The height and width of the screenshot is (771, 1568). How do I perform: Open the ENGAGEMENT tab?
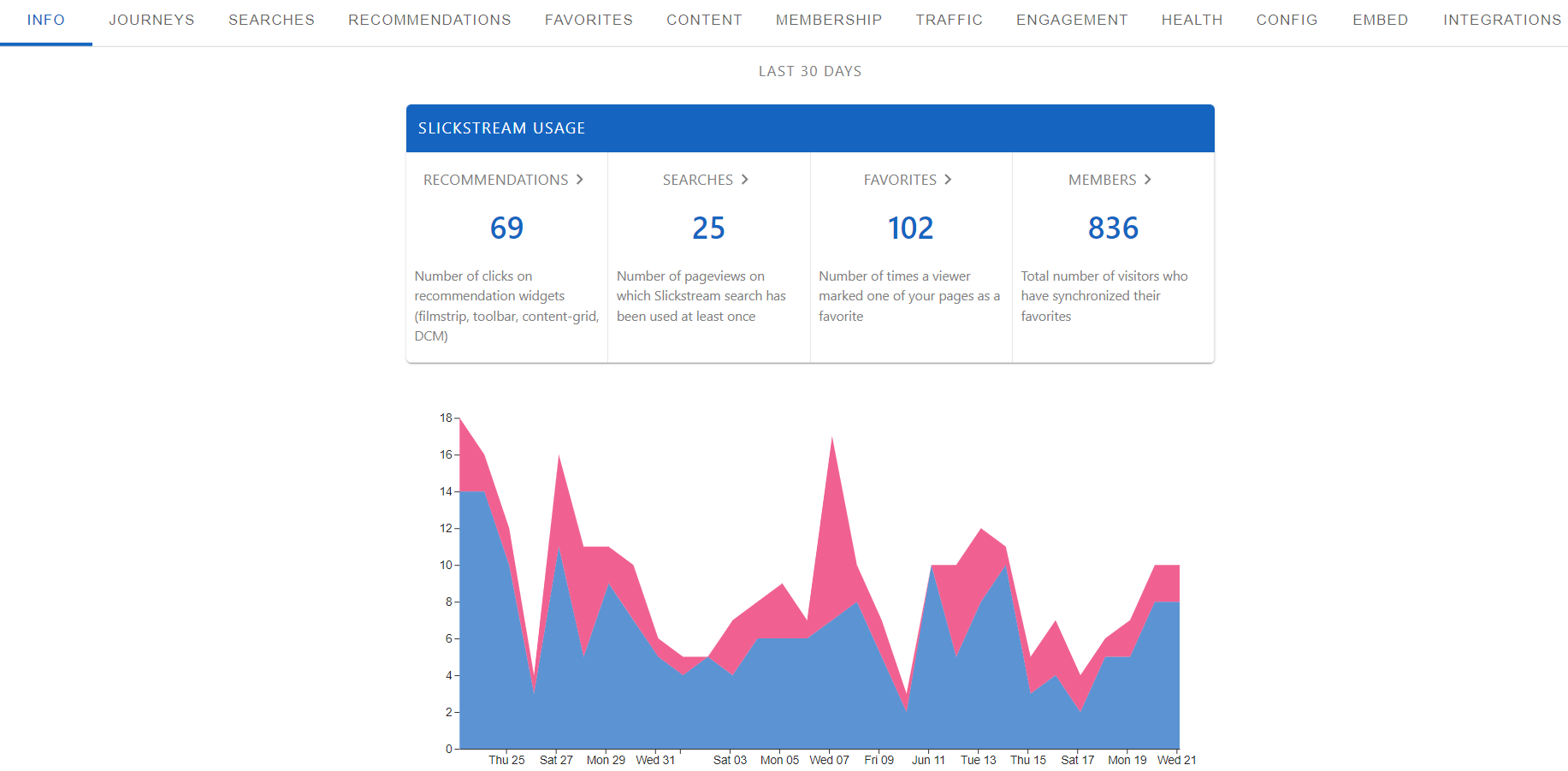pyautogui.click(x=1072, y=20)
